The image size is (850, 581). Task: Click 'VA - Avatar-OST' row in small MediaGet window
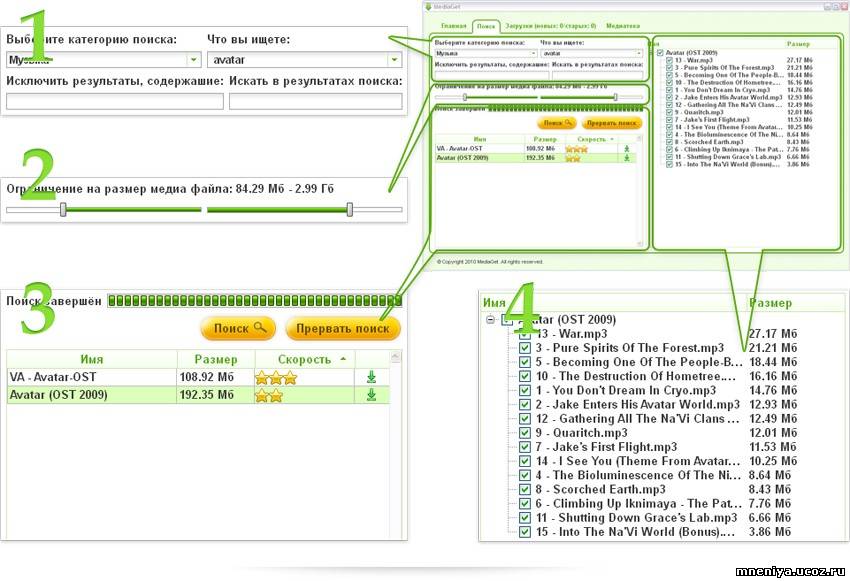[534, 149]
